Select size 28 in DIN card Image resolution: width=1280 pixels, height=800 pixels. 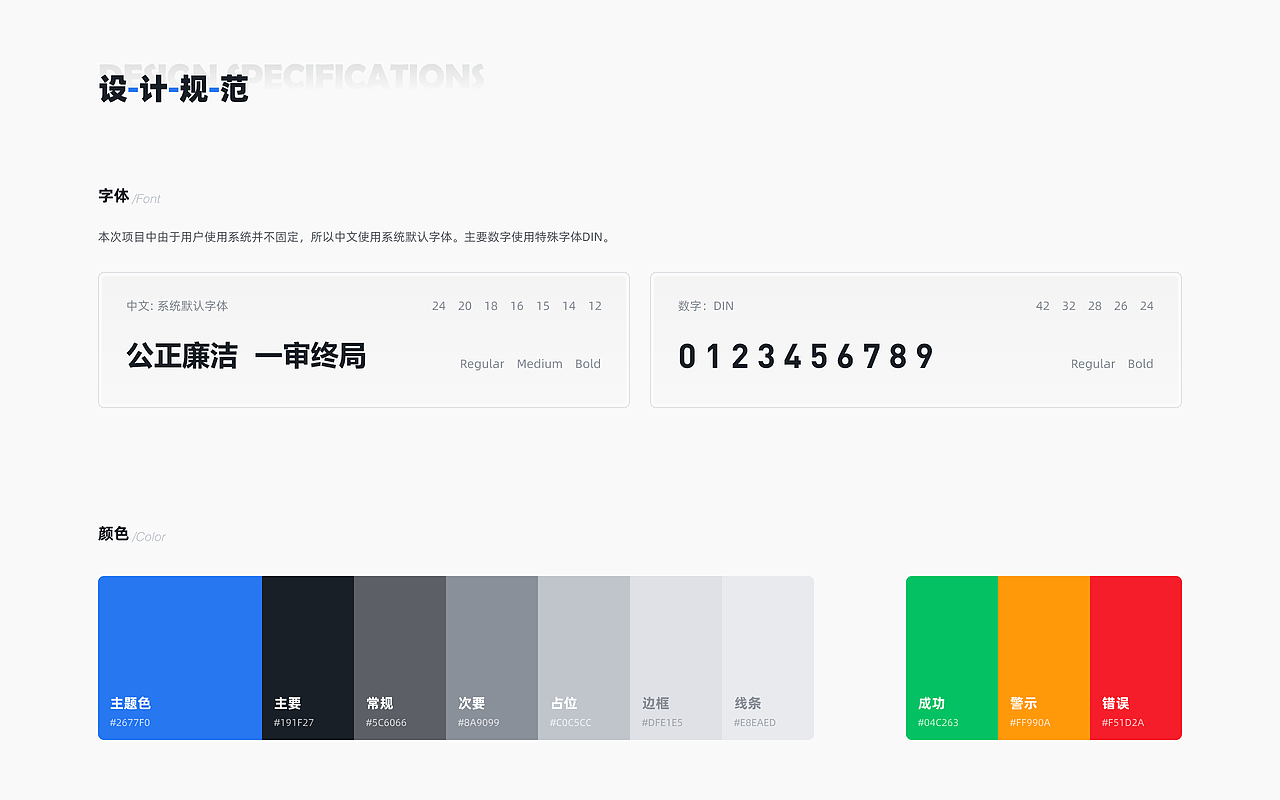coord(1095,306)
